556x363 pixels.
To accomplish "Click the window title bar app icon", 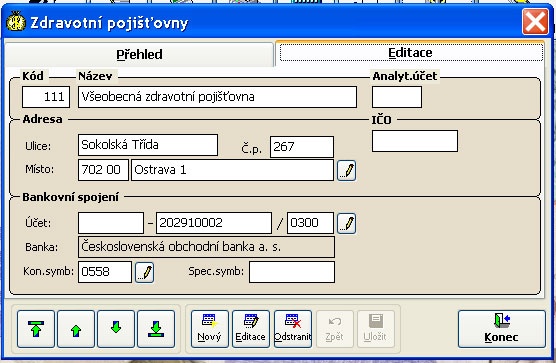I will coord(16,22).
